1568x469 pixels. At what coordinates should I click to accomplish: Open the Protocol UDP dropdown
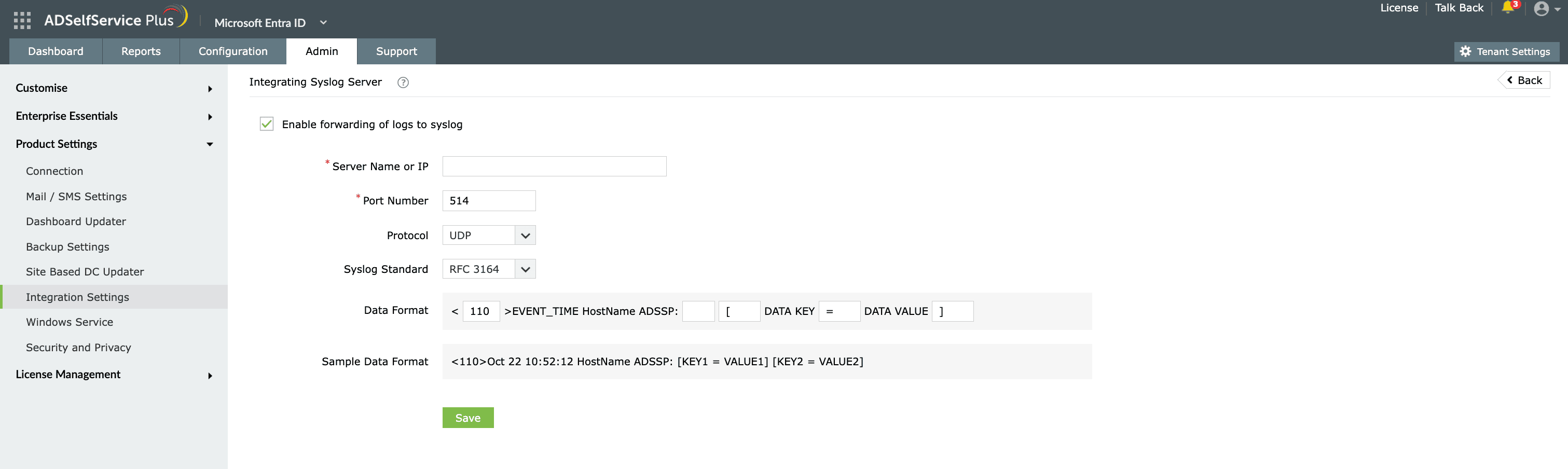pos(489,236)
